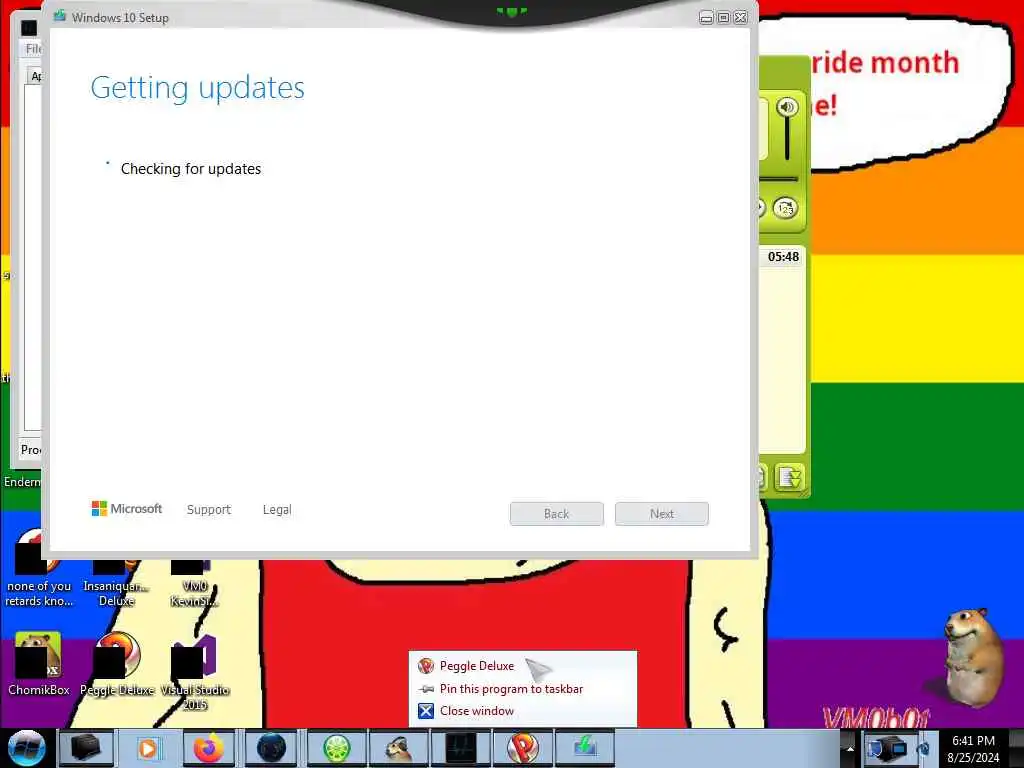The width and height of the screenshot is (1024, 768).
Task: Select the Visual Studio 2015 desktop icon
Action: 195,671
